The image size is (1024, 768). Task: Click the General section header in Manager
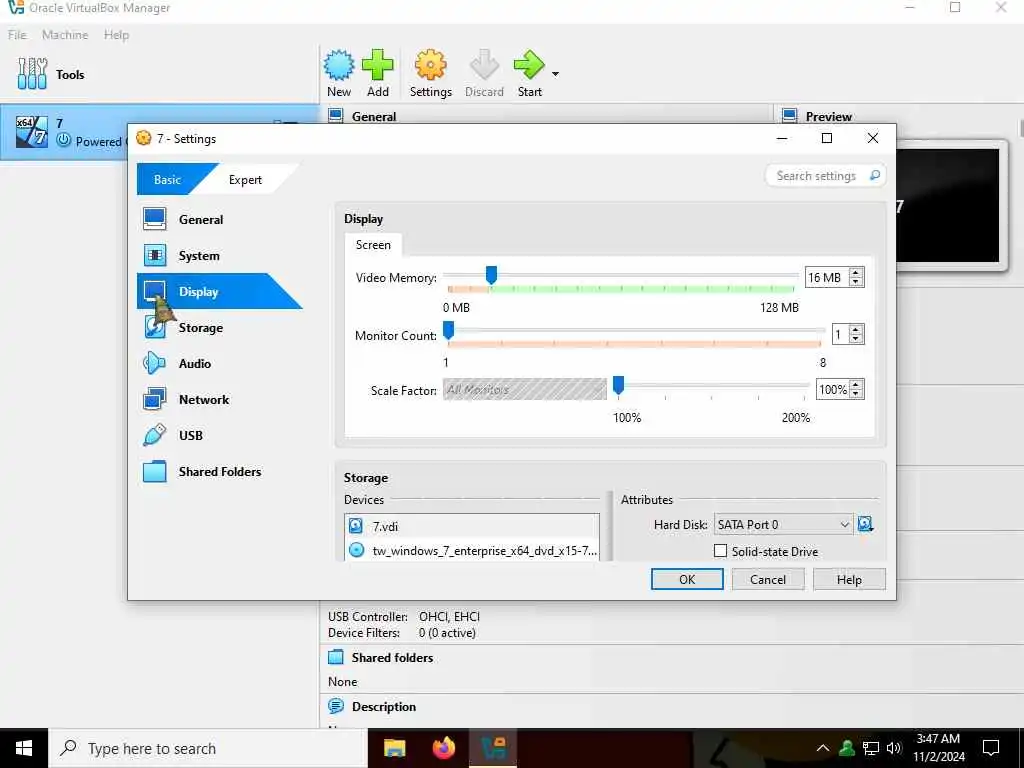(374, 116)
